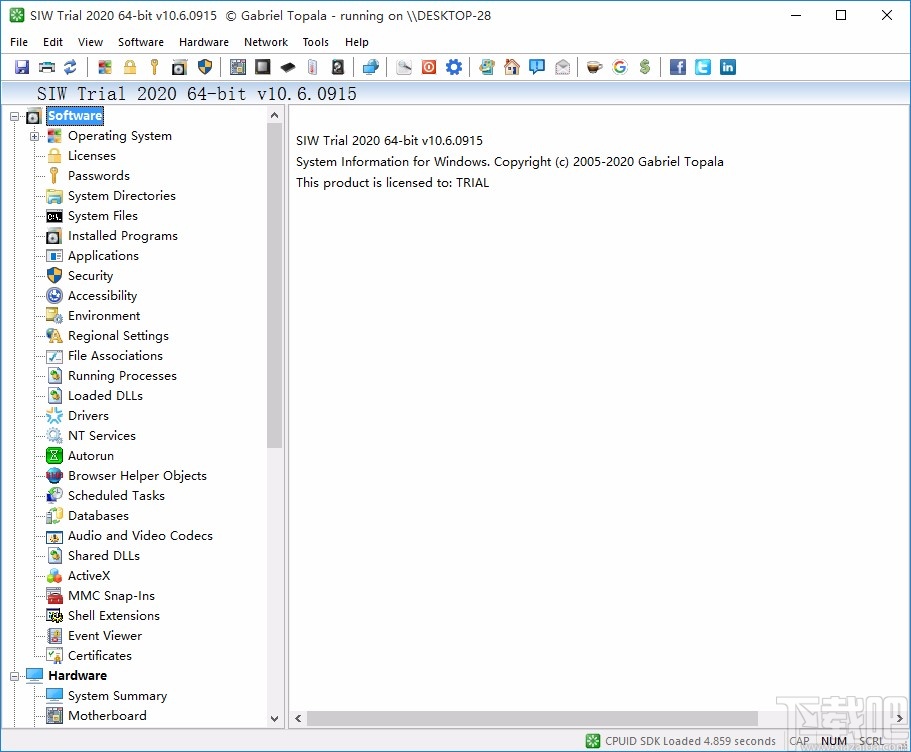Open the Hardware menu
911x752 pixels.
coord(203,42)
